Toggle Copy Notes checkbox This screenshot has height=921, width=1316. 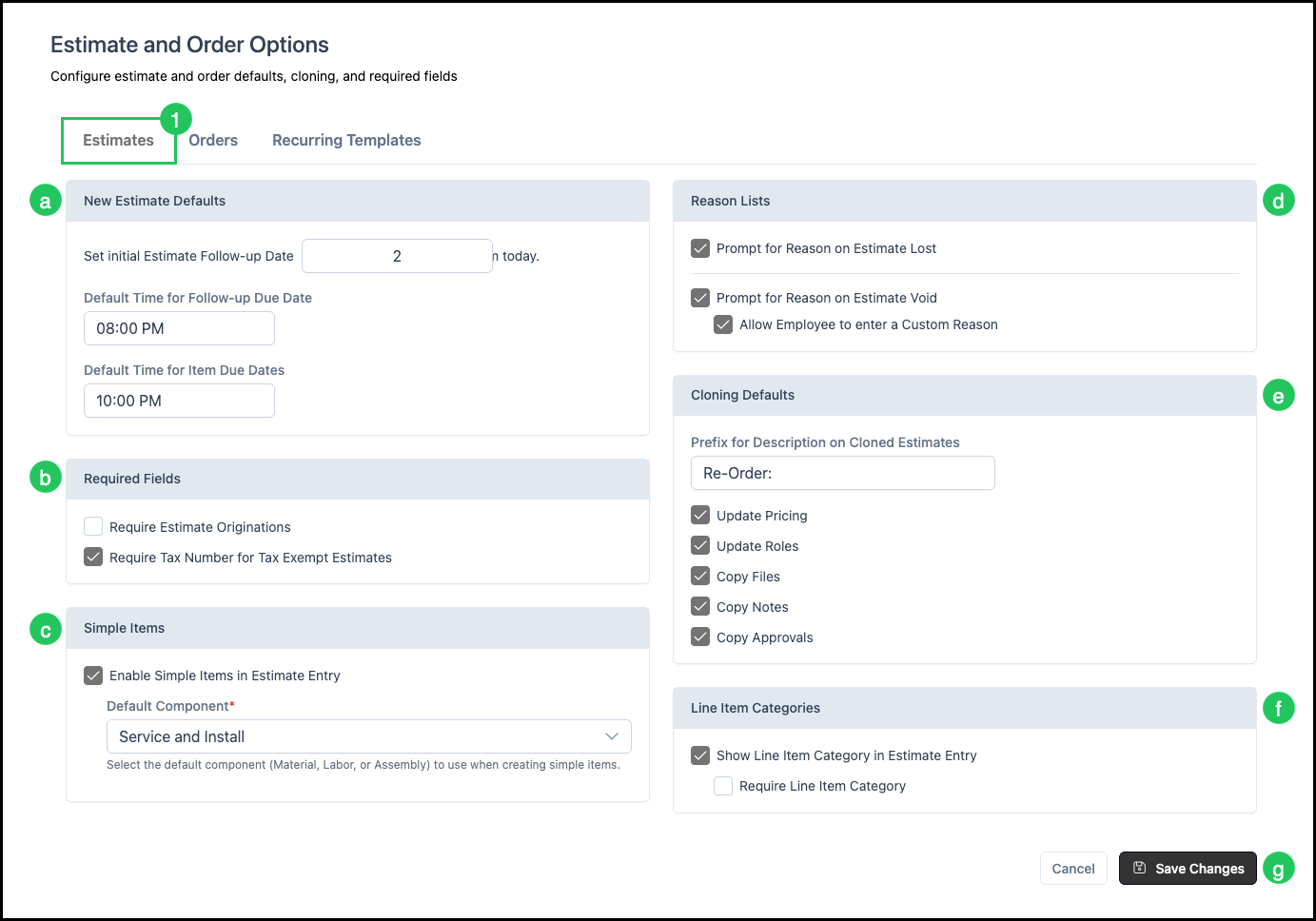[x=700, y=606]
